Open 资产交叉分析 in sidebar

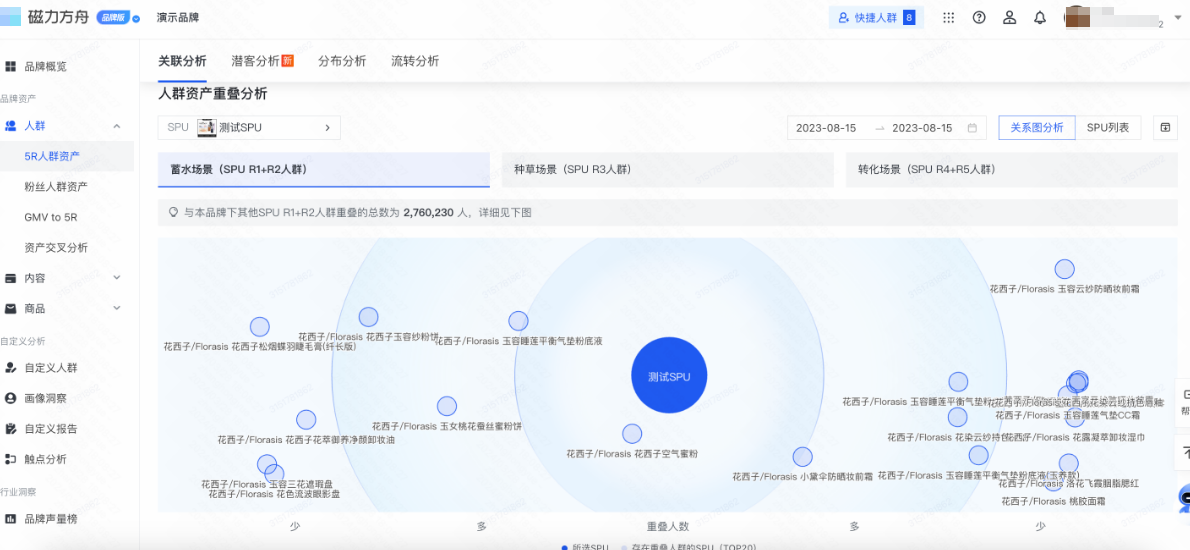tap(55, 247)
